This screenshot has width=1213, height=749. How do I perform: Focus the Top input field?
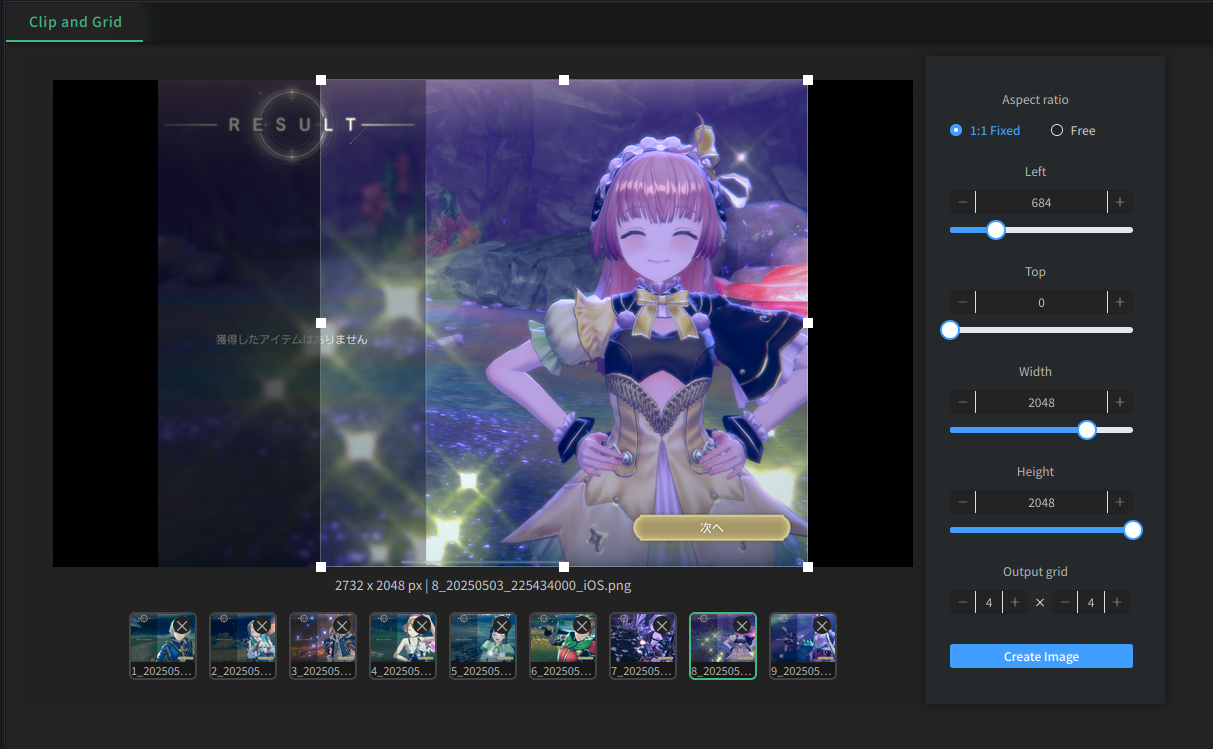pos(1041,303)
